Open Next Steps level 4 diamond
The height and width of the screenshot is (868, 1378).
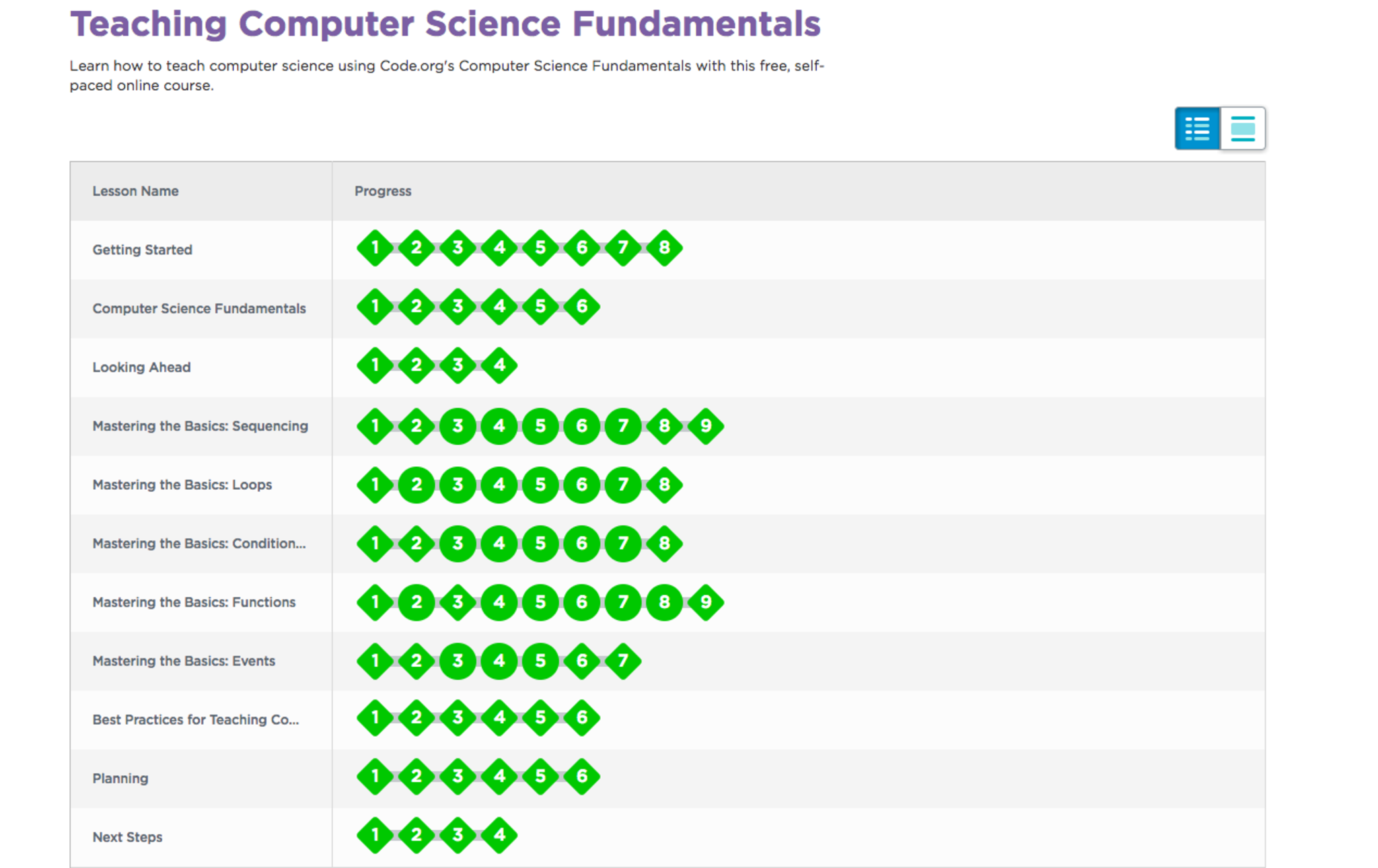pyautogui.click(x=499, y=835)
